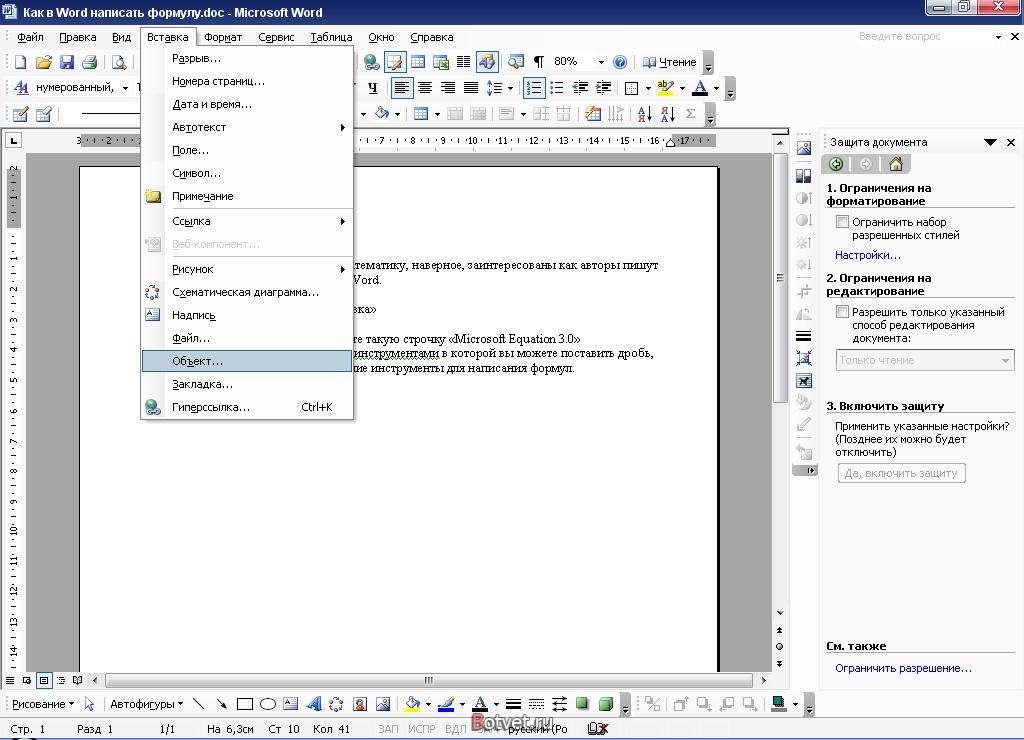Select 'Номера страниц...' menu item
The width and height of the screenshot is (1024, 740).
(x=248, y=82)
